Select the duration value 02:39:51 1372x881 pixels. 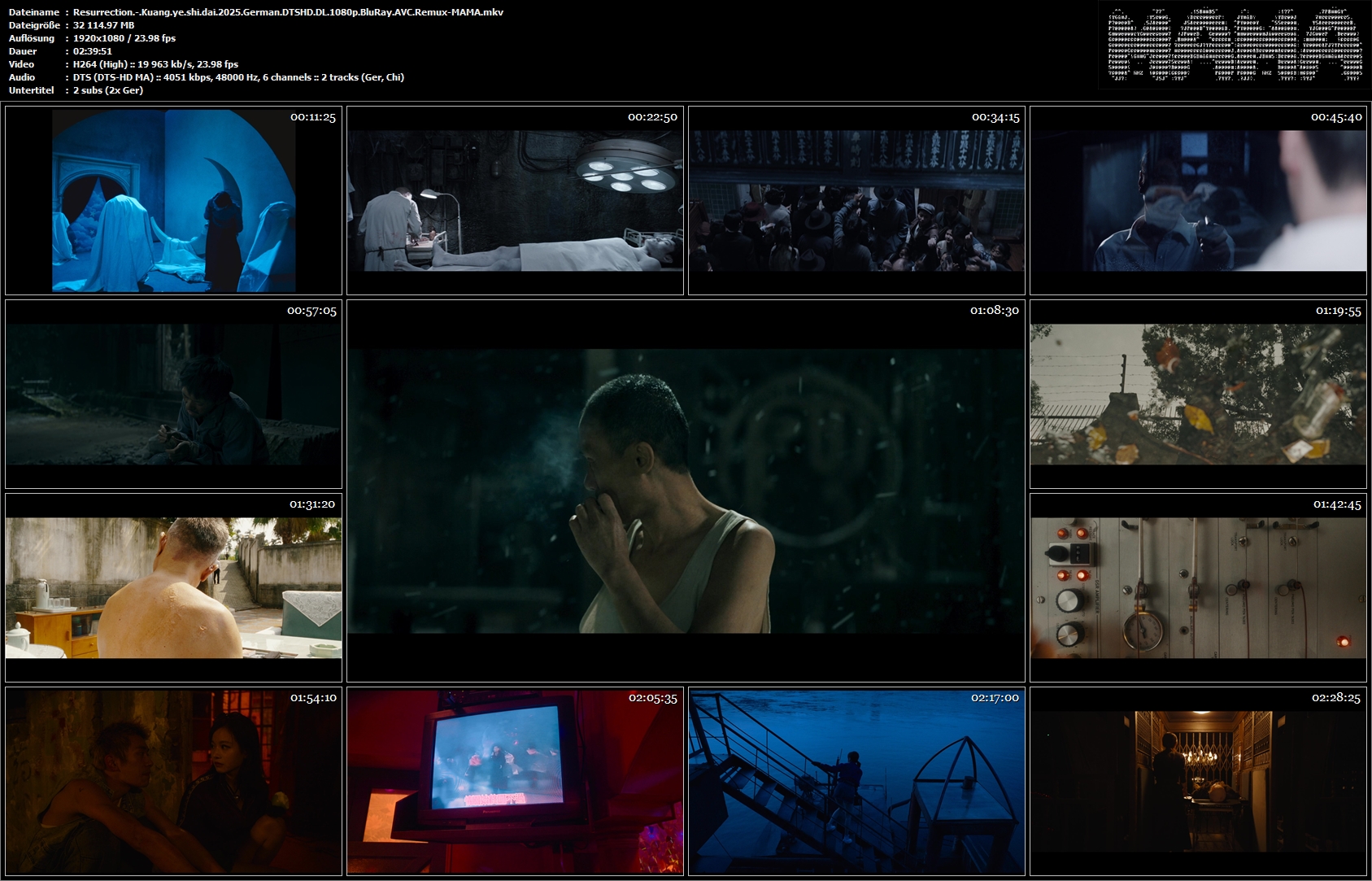[x=93, y=51]
